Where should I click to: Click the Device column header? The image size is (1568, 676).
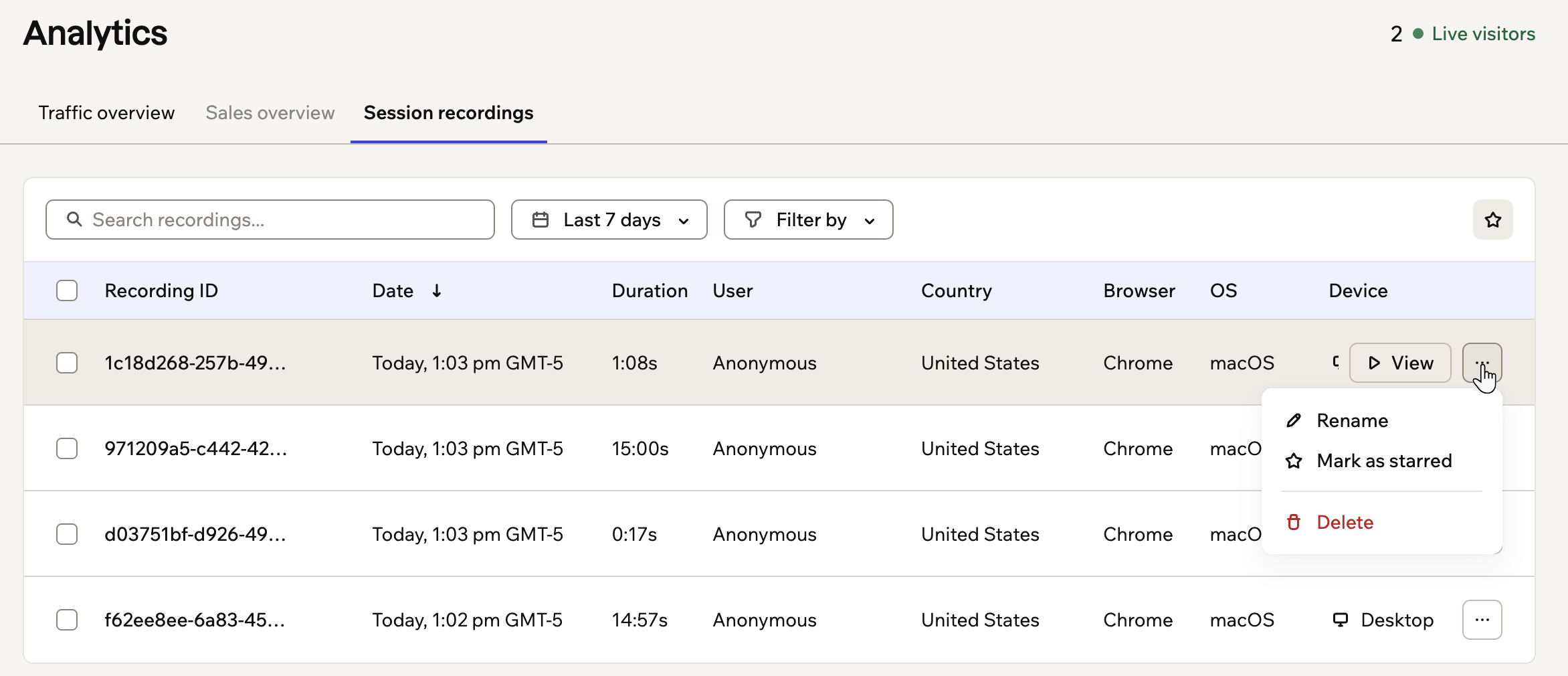pos(1358,290)
